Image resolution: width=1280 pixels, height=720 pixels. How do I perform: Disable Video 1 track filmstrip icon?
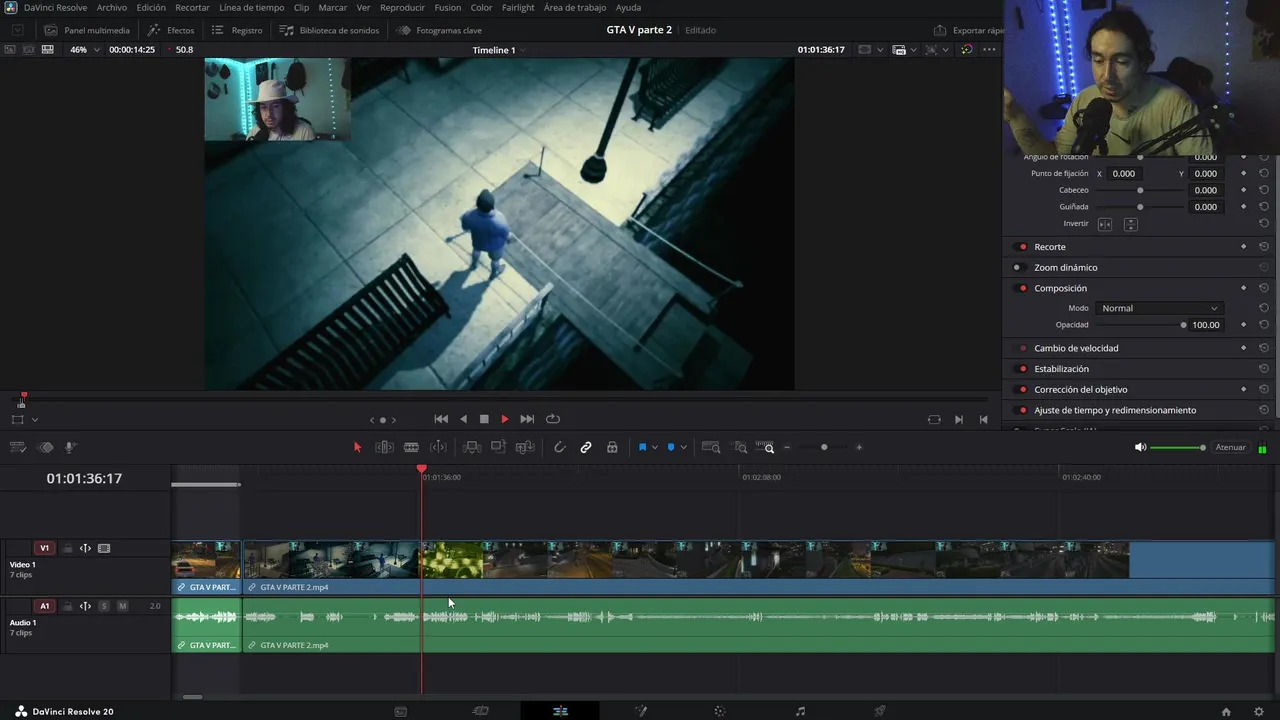pos(104,548)
